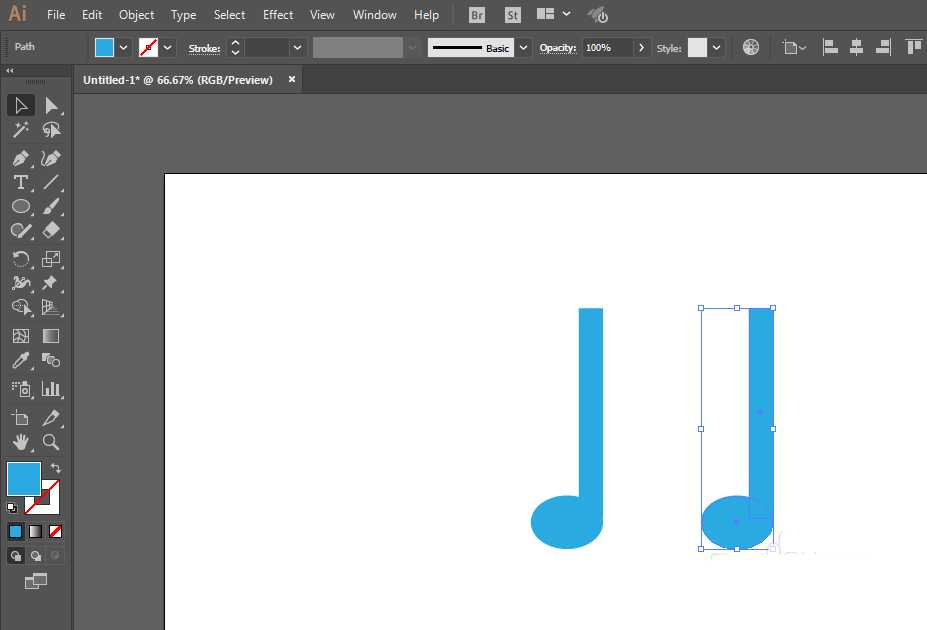Set the fill color to None
Screen dimensions: 927x630
pyautogui.click(x=54, y=531)
